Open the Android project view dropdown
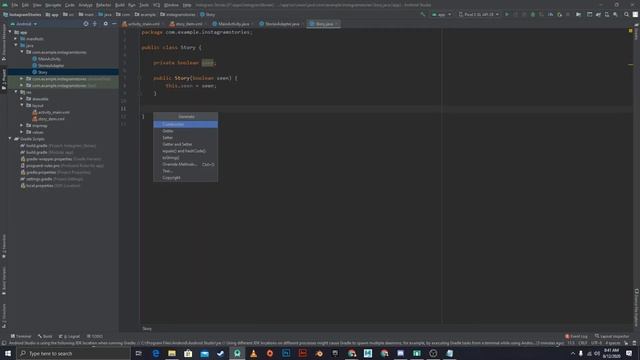Screen dimensions: 640x360 24,24
